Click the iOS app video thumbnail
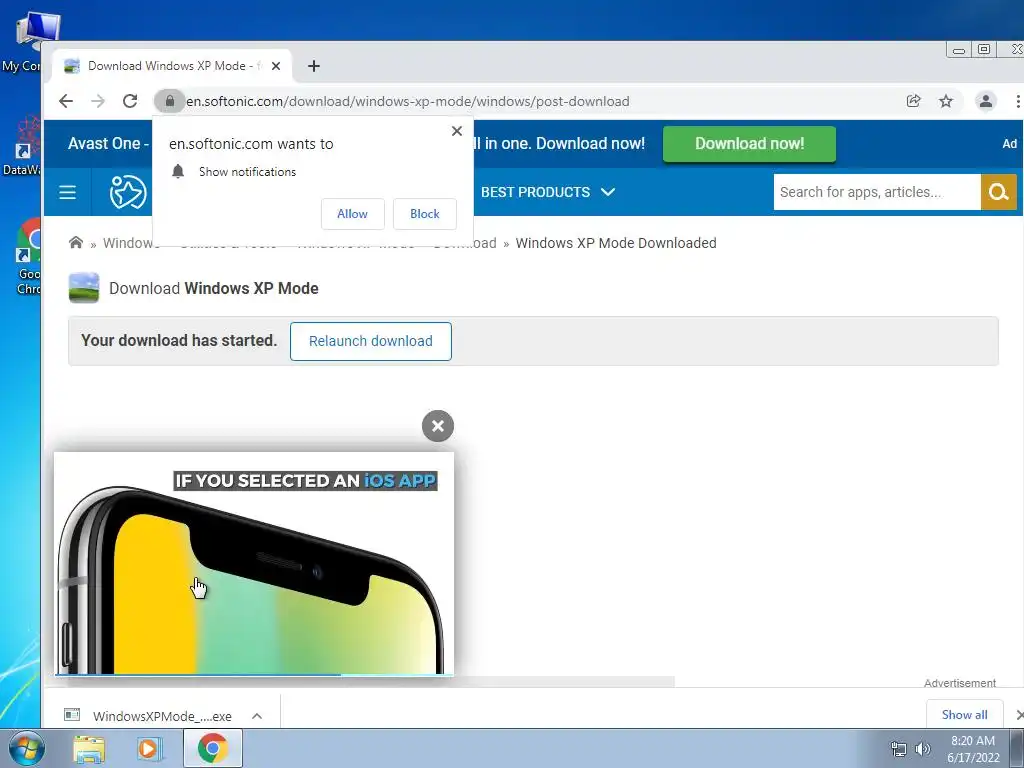The image size is (1024, 768). (254, 563)
